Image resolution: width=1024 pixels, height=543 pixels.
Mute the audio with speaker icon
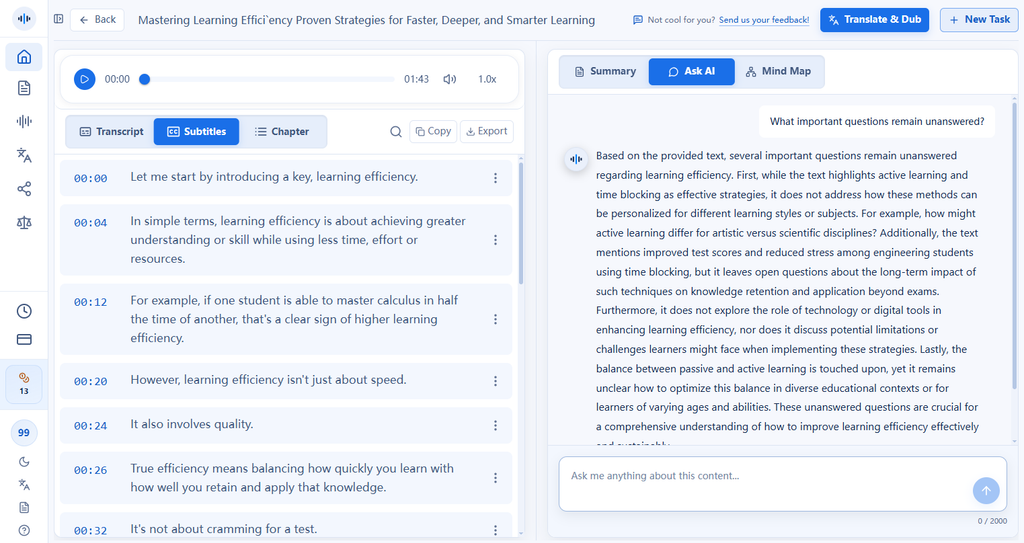(450, 79)
